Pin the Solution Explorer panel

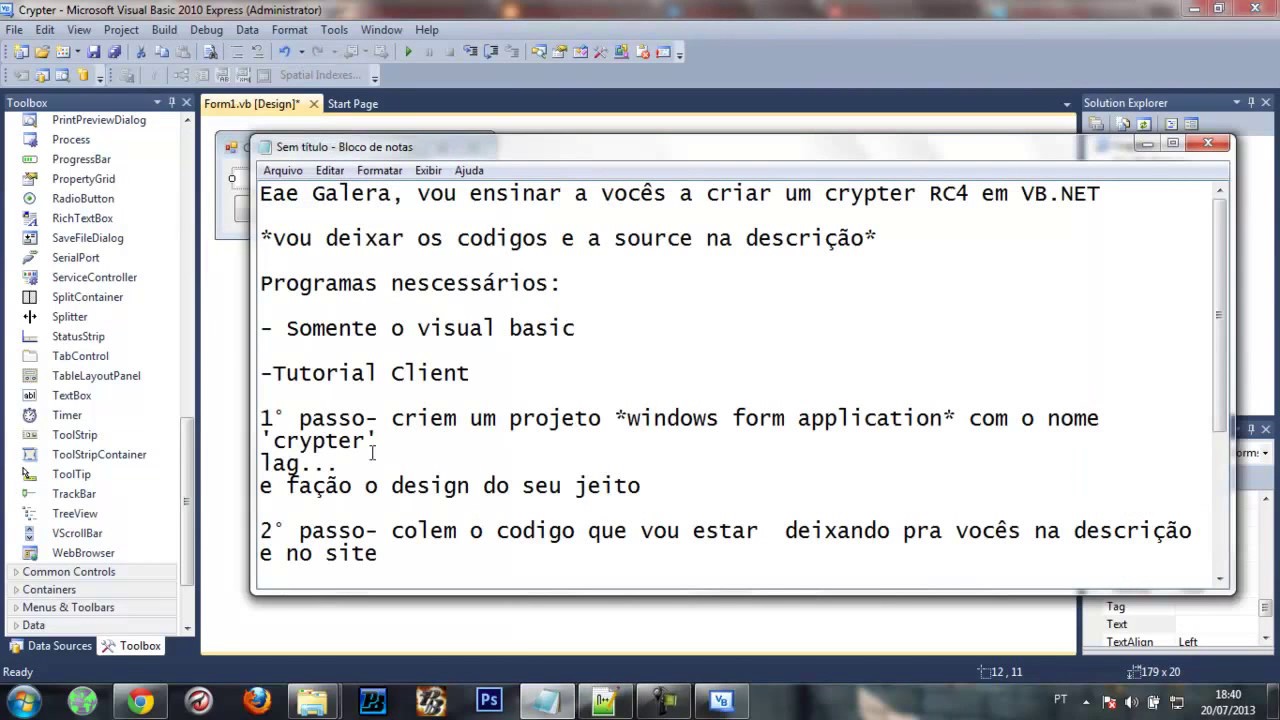click(1251, 102)
